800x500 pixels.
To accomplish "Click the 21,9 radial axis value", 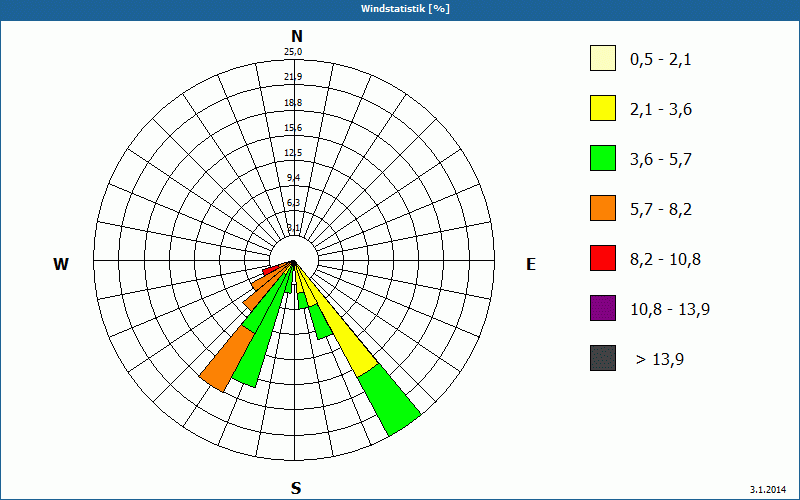I will tap(294, 77).
